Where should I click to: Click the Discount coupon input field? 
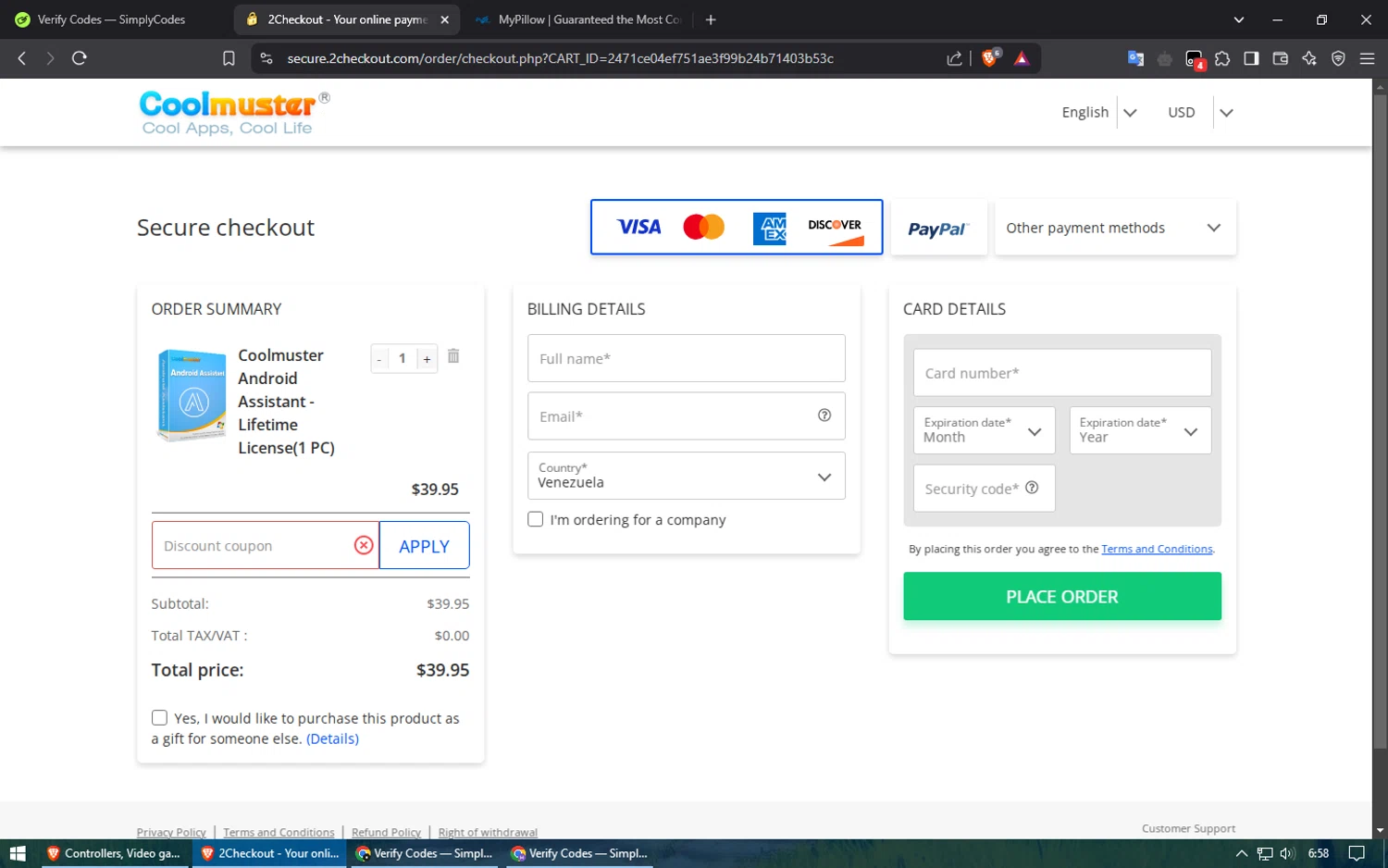coord(265,546)
